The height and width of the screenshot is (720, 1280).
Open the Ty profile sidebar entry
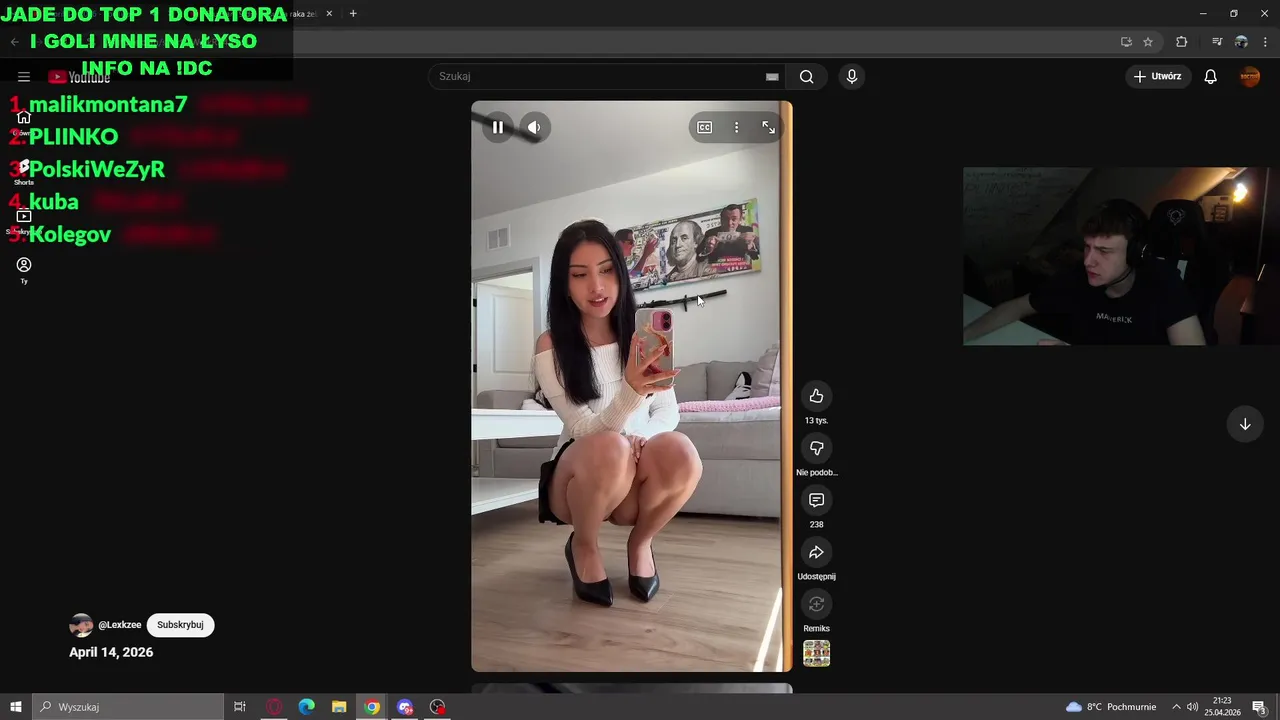pos(24,270)
